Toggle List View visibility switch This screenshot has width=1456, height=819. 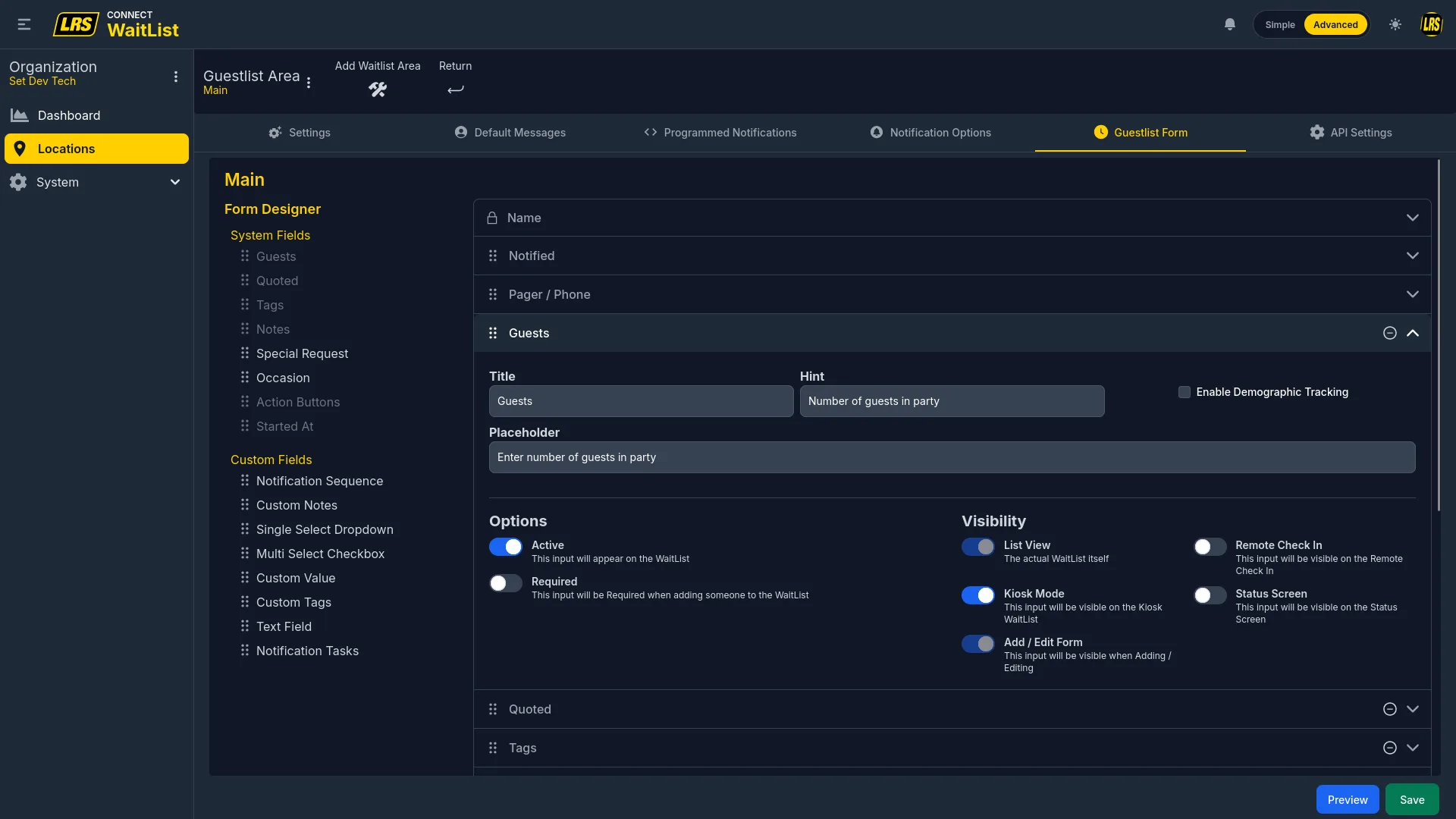[978, 547]
